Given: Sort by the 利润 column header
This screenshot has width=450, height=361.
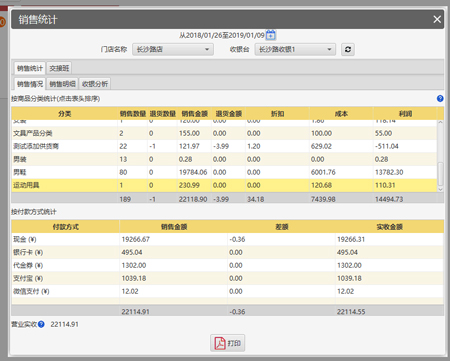Looking at the screenshot, I should pyautogui.click(x=405, y=114).
